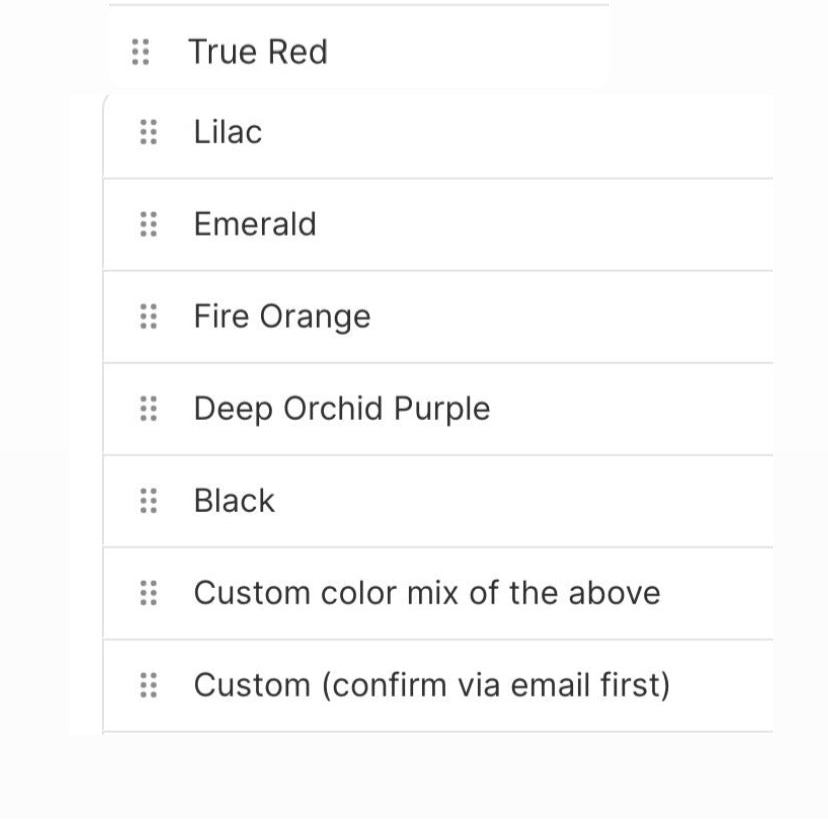Choose the Lilac color option

tap(228, 132)
